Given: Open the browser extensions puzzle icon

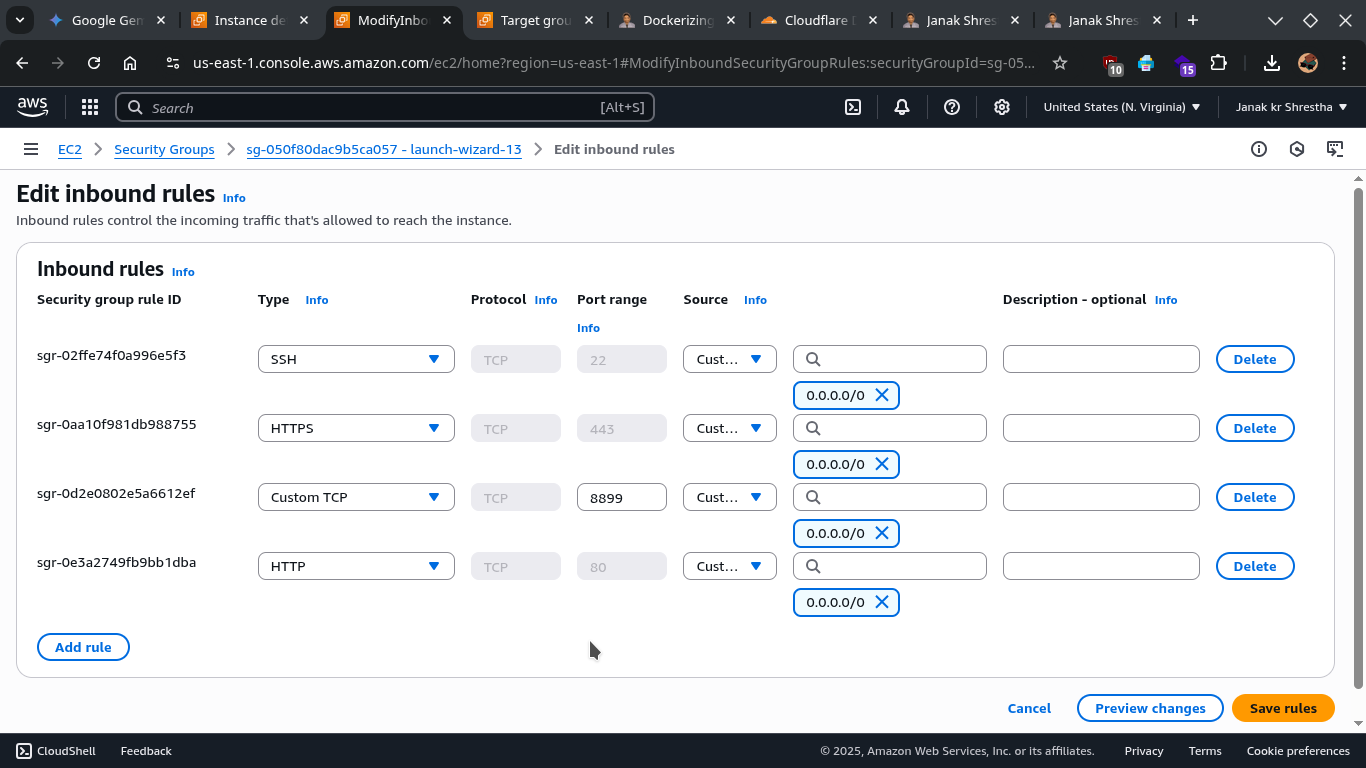Looking at the screenshot, I should [x=1219, y=63].
